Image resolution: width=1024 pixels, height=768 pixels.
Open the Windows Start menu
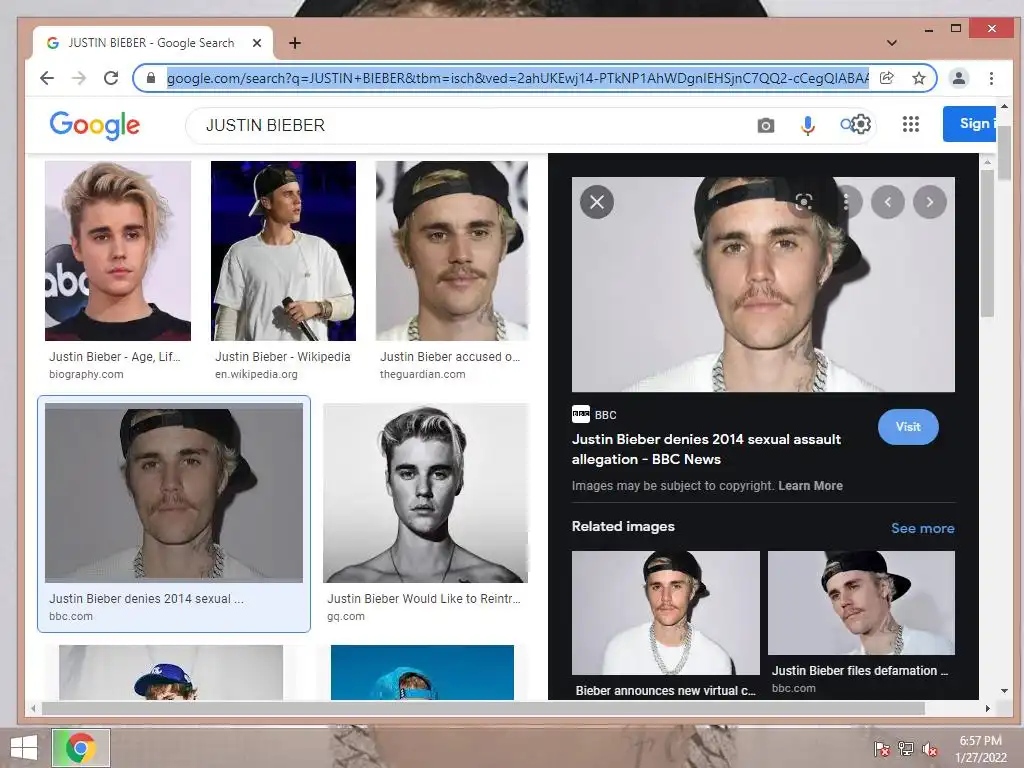24,748
